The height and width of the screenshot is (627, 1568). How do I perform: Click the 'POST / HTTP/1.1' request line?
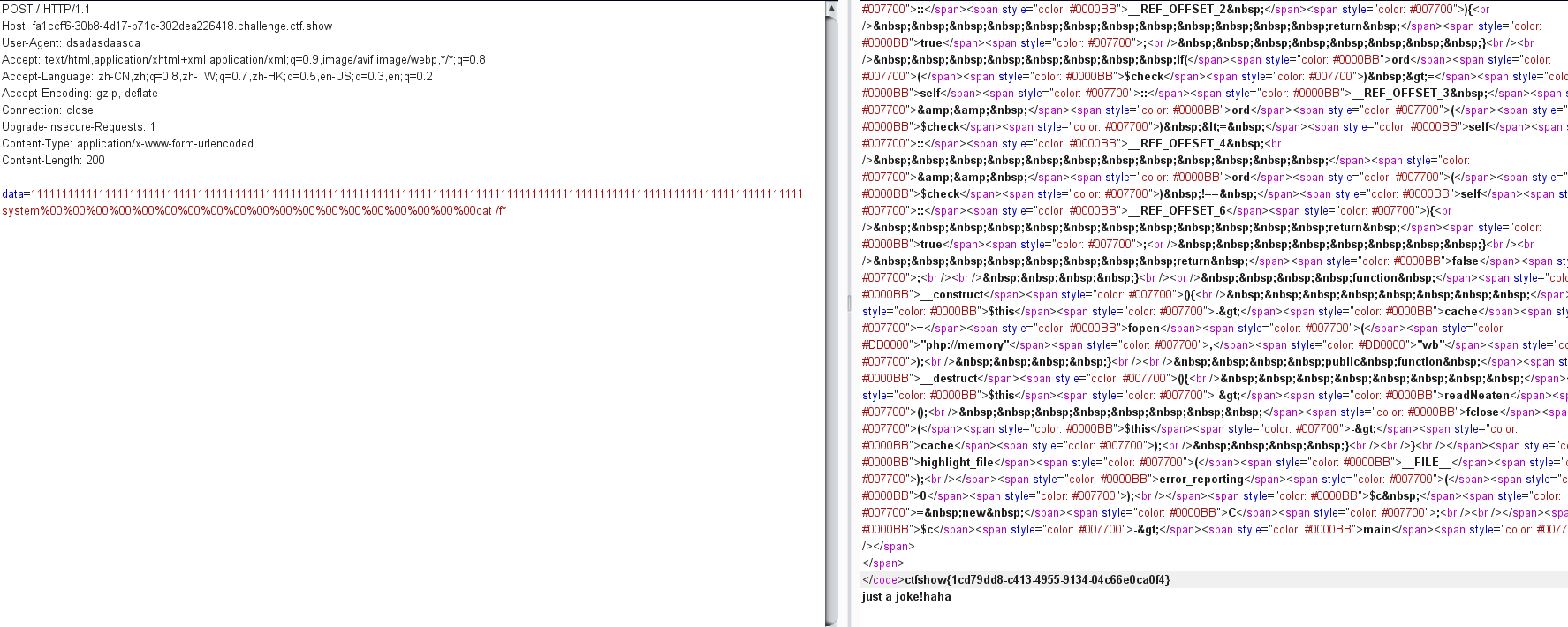click(46, 9)
